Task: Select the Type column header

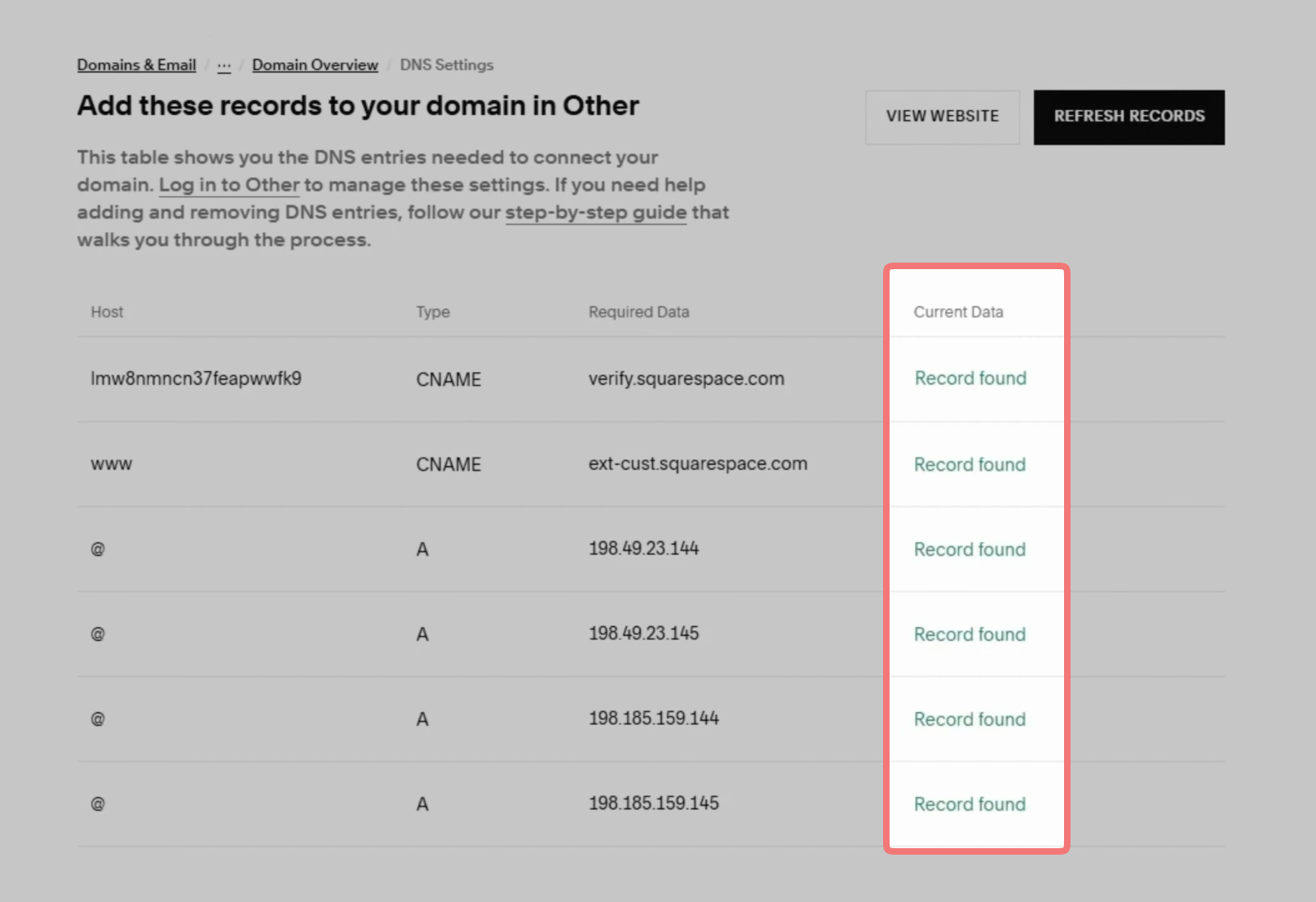Action: tap(433, 312)
